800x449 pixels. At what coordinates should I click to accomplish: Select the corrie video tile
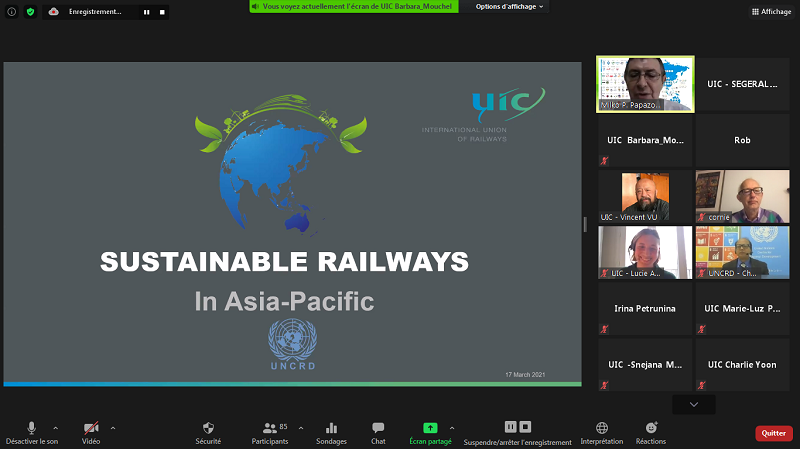tap(742, 196)
